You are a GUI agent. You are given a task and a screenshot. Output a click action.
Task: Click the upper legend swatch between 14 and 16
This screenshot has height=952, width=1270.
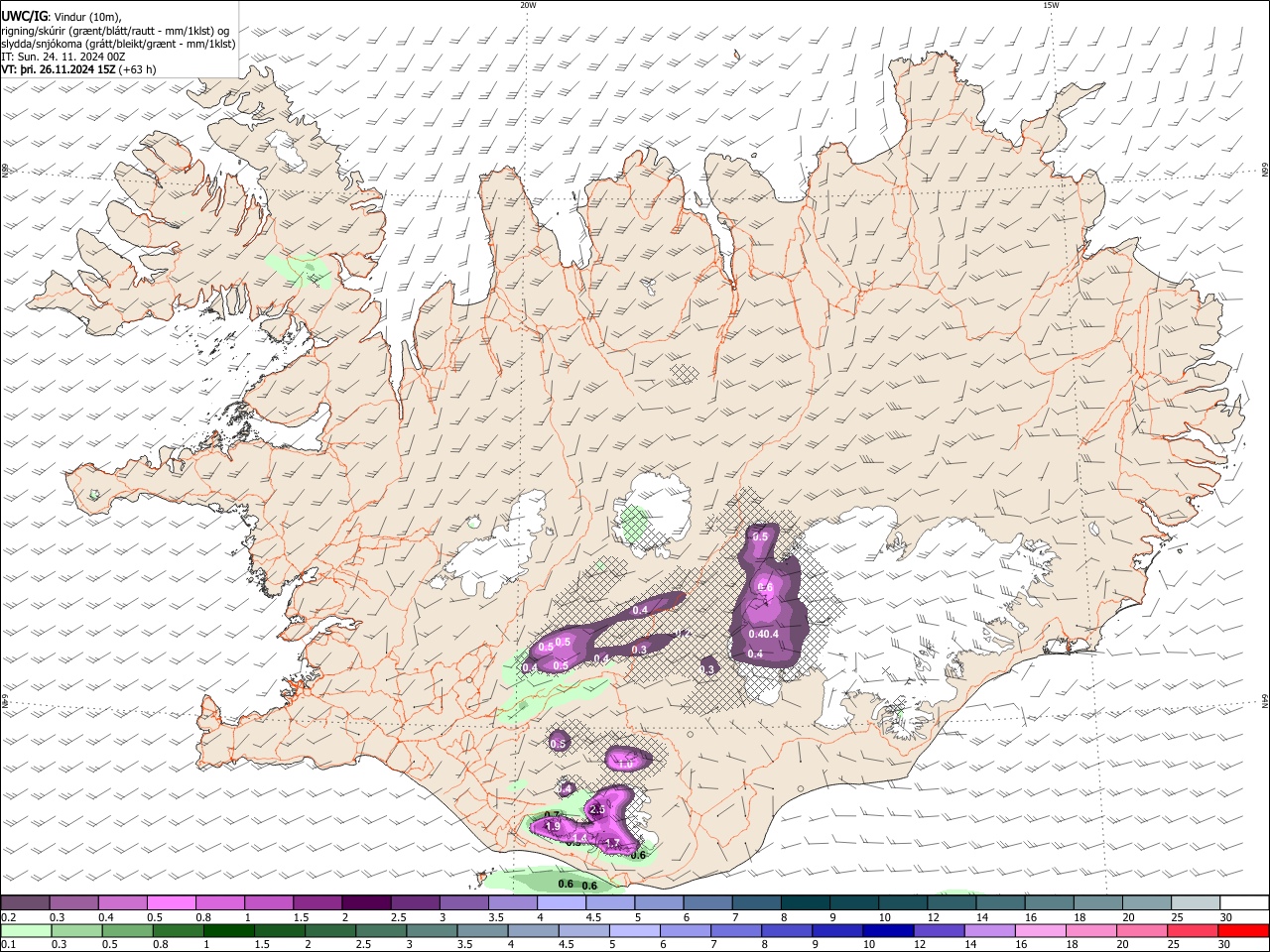click(x=1001, y=902)
